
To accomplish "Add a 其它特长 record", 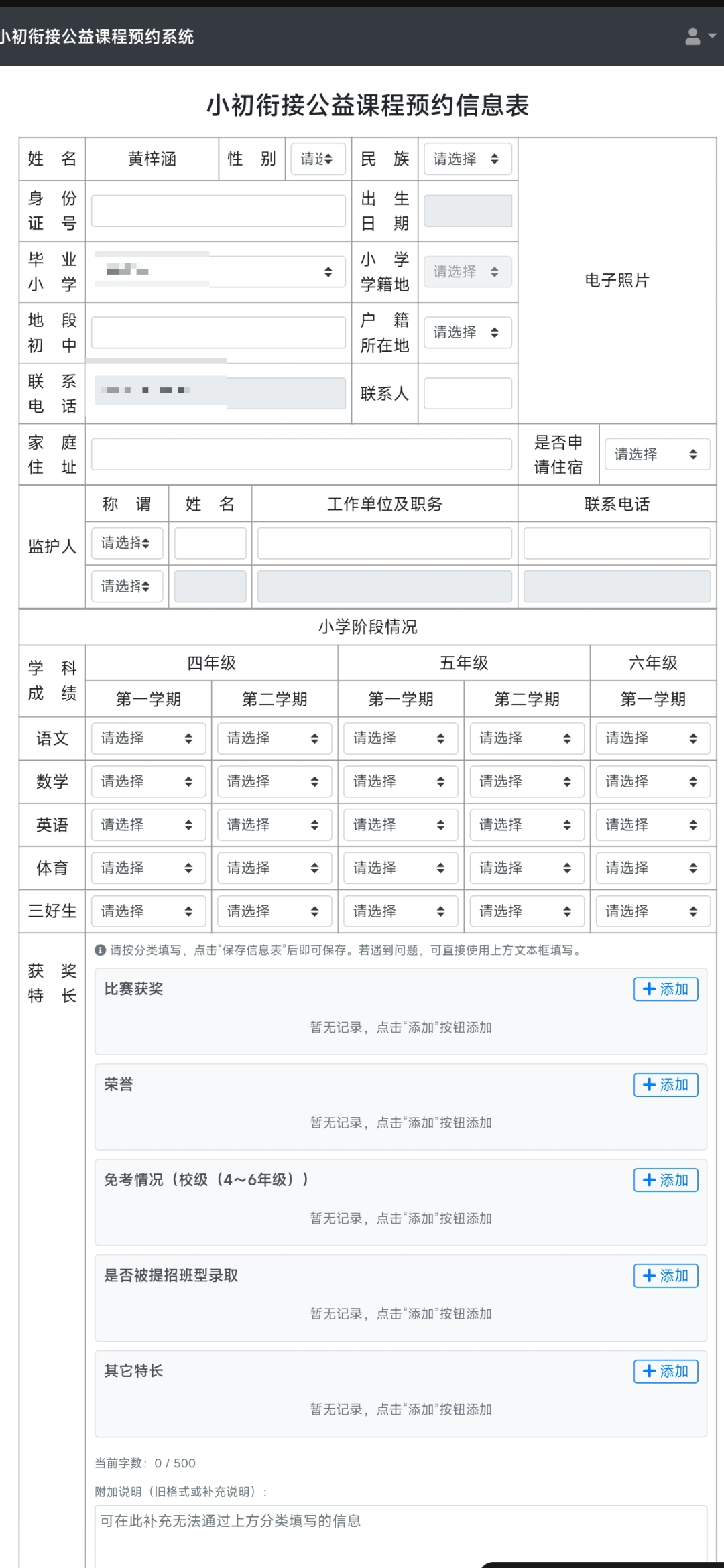I will pyautogui.click(x=665, y=1371).
